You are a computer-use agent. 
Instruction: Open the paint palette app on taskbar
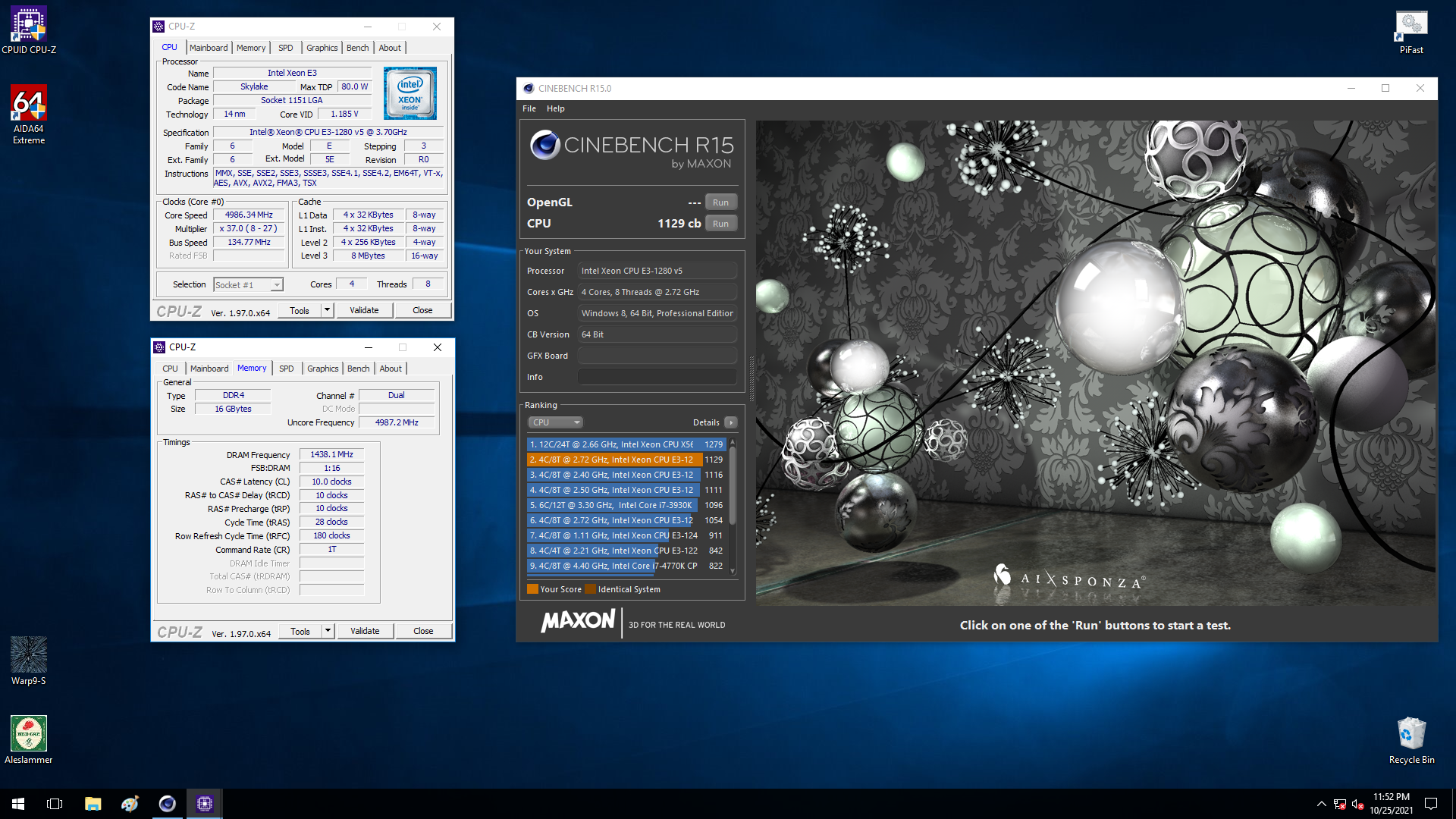tap(130, 804)
